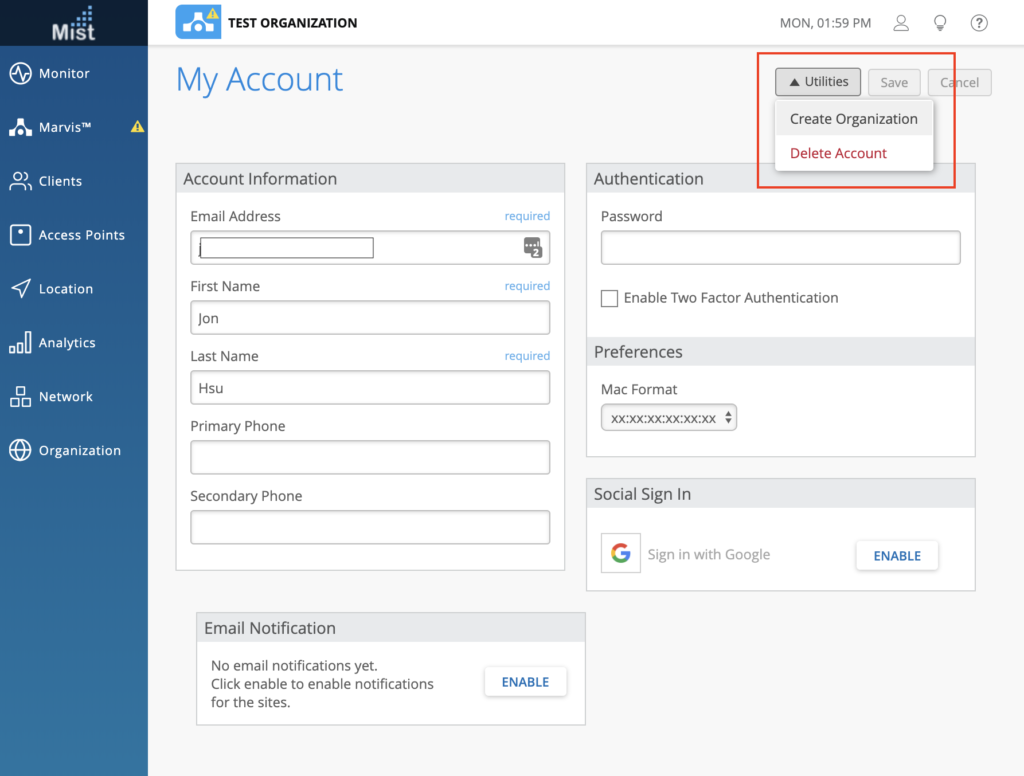Click the Primary Phone input field
Screen dimensions: 1024x776
370,457
